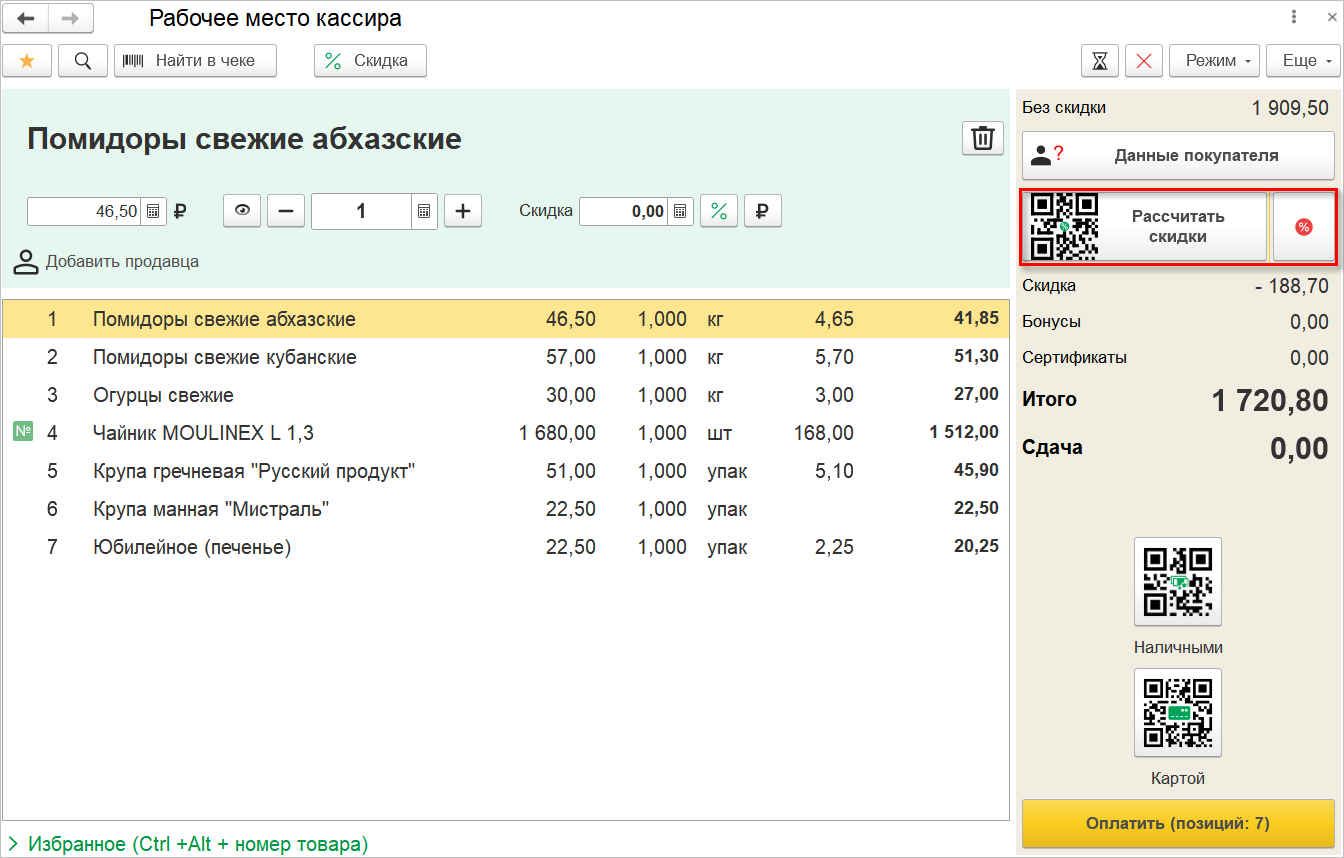Pay by card using the QR icon
The image size is (1344, 858).
click(1177, 712)
